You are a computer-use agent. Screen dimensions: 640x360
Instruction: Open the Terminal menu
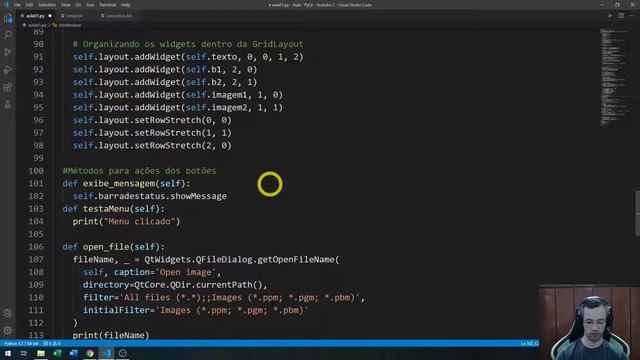(107, 5)
